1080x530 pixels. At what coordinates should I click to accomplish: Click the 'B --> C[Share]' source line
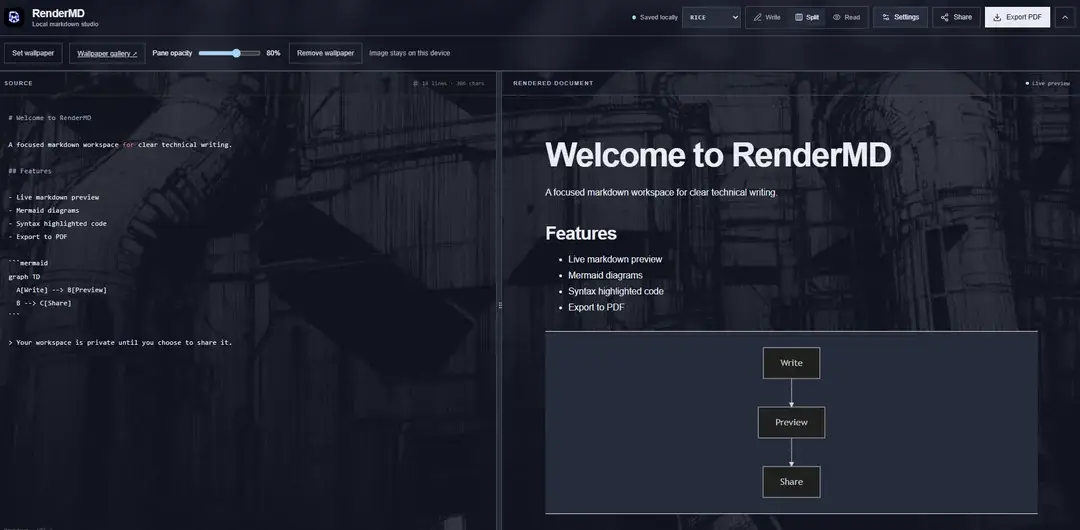[x=43, y=303]
